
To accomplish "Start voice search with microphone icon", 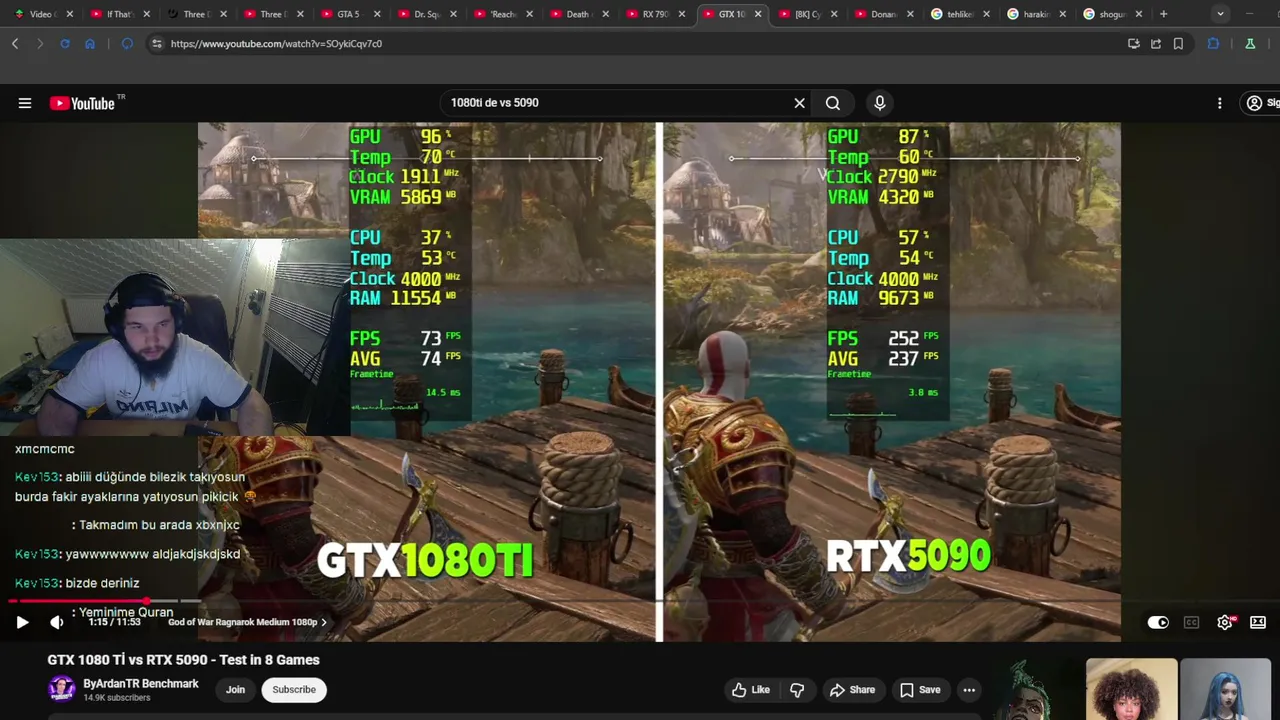I will click(x=880, y=103).
